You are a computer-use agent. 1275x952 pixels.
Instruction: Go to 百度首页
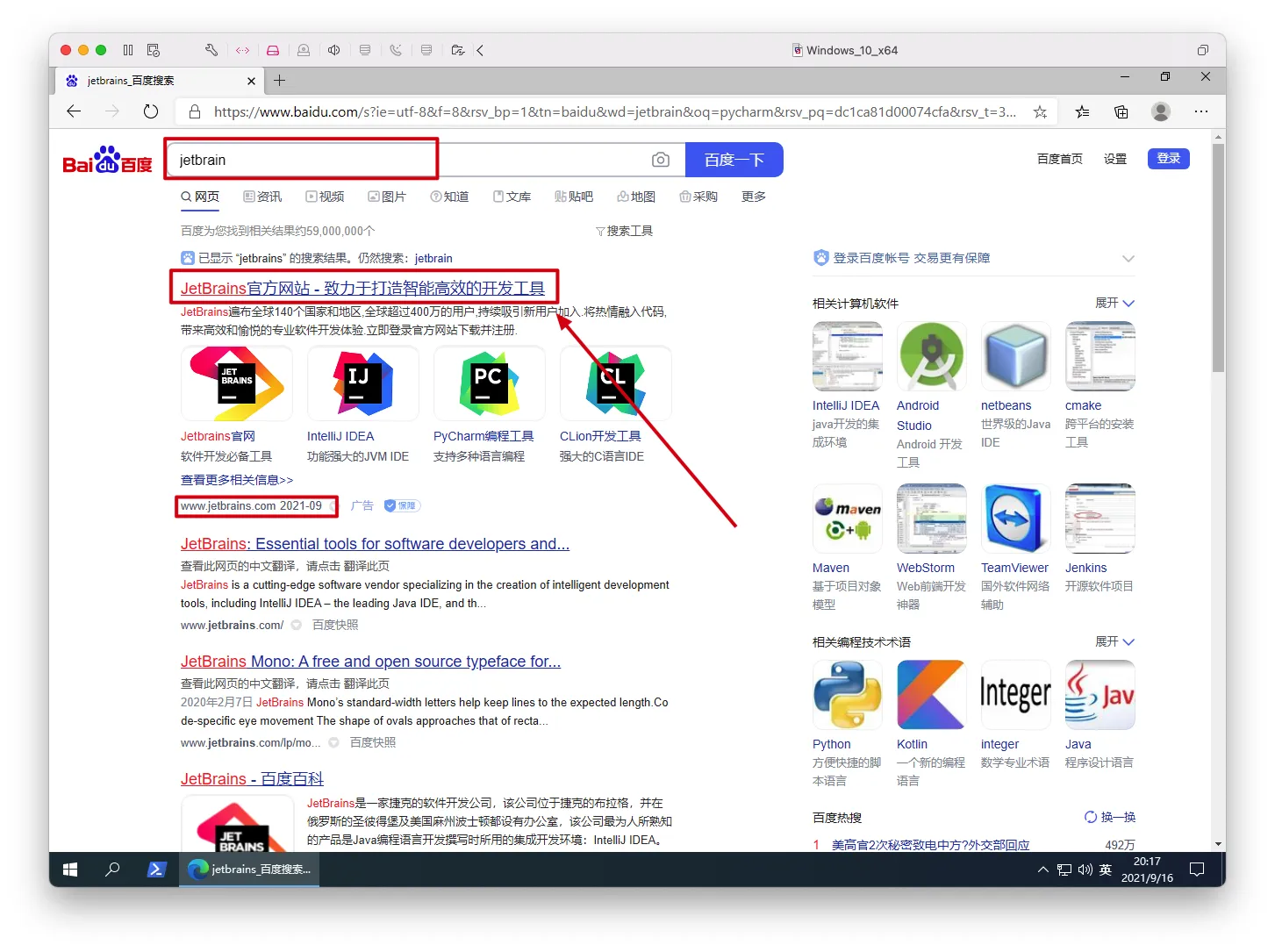tap(1060, 159)
